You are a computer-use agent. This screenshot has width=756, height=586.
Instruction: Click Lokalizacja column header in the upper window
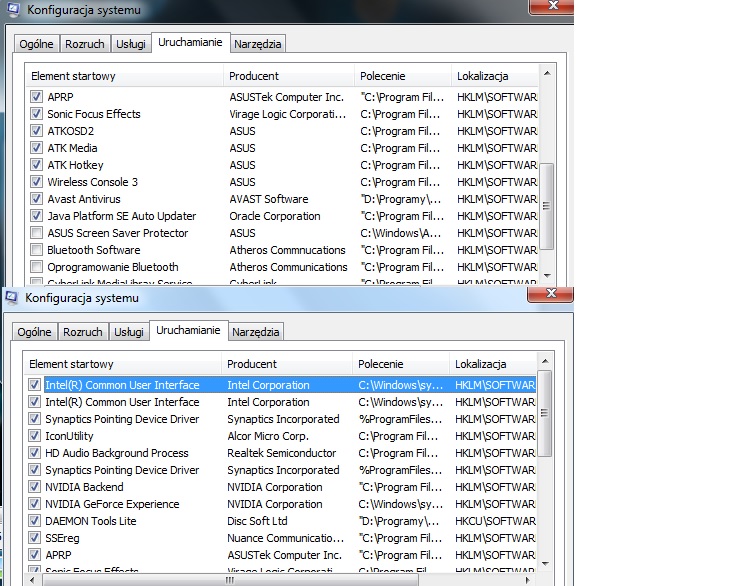[x=495, y=76]
